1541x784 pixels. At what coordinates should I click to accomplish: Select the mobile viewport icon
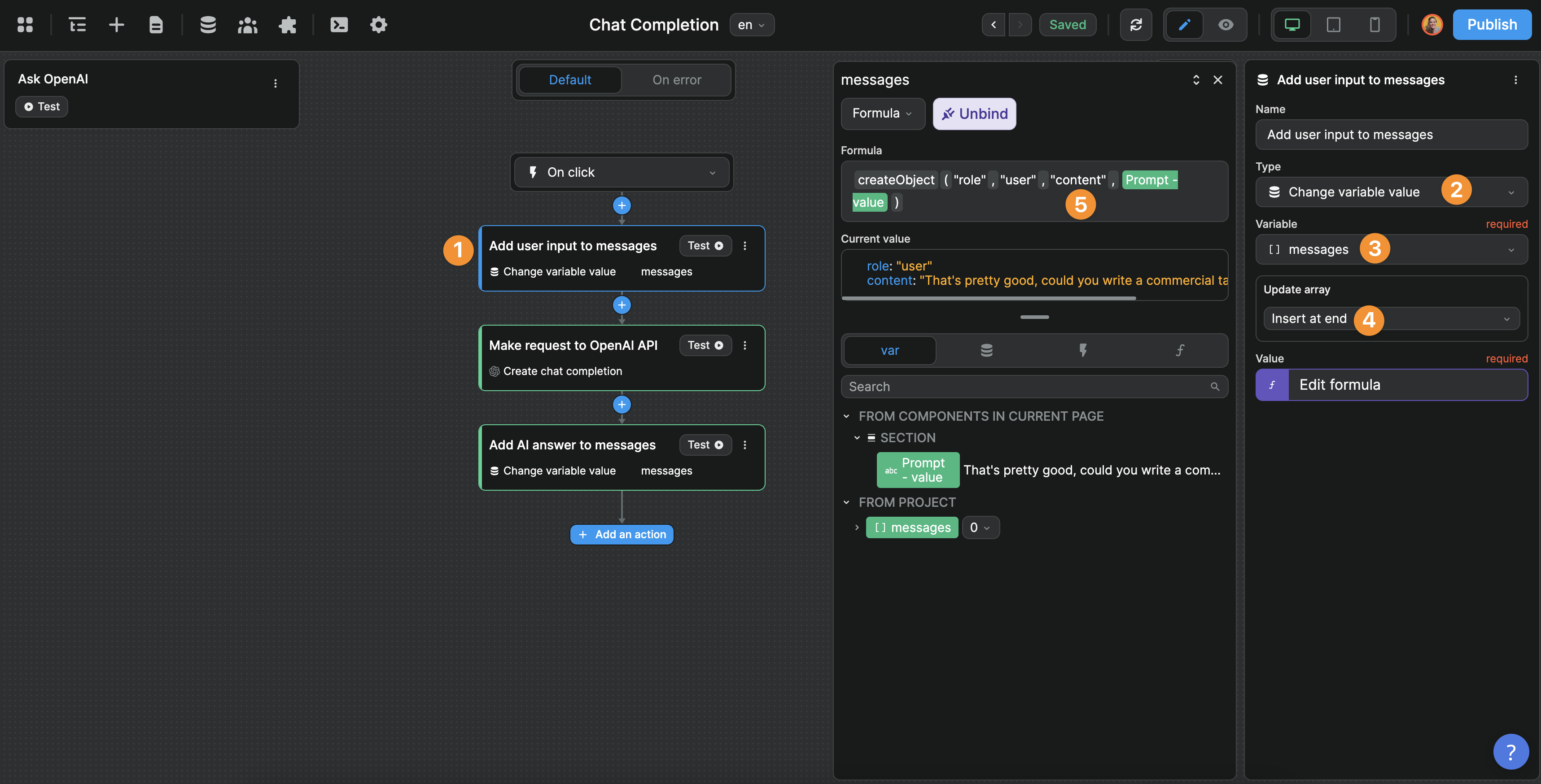click(x=1375, y=25)
